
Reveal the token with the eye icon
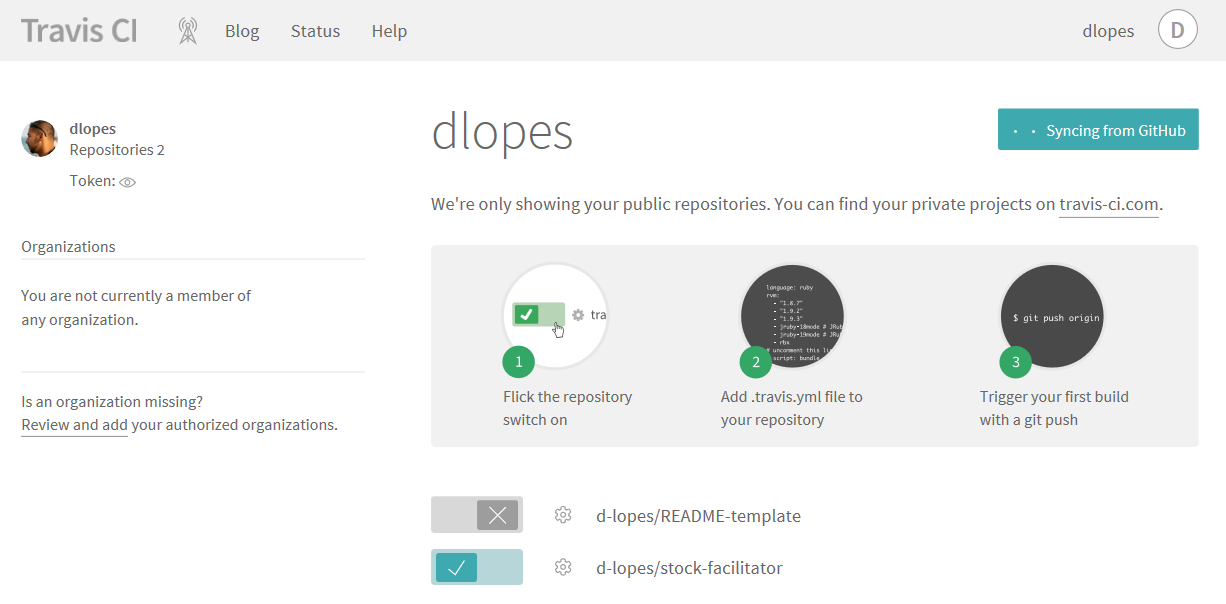127,182
